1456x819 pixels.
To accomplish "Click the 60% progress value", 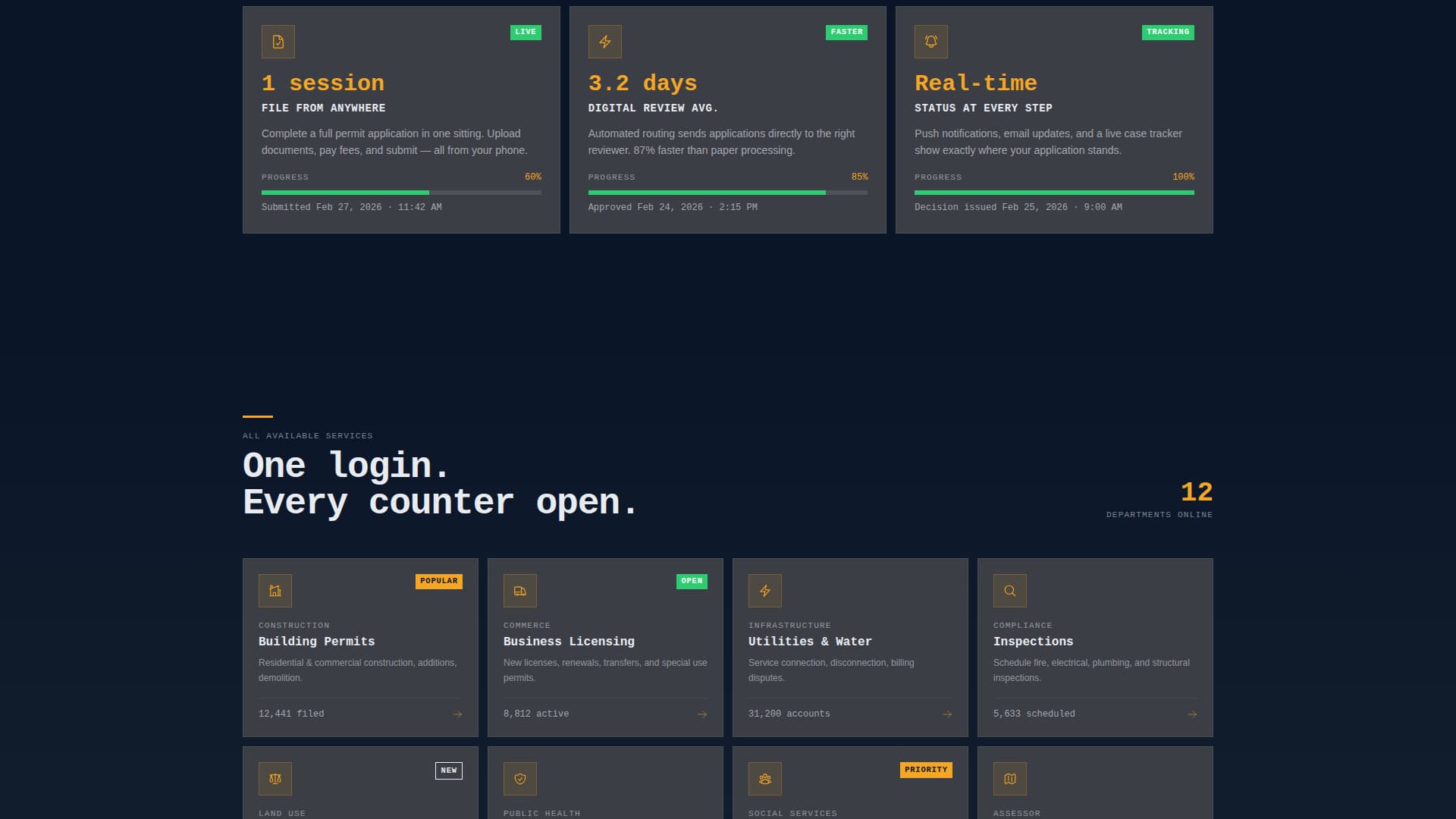I will pyautogui.click(x=533, y=177).
